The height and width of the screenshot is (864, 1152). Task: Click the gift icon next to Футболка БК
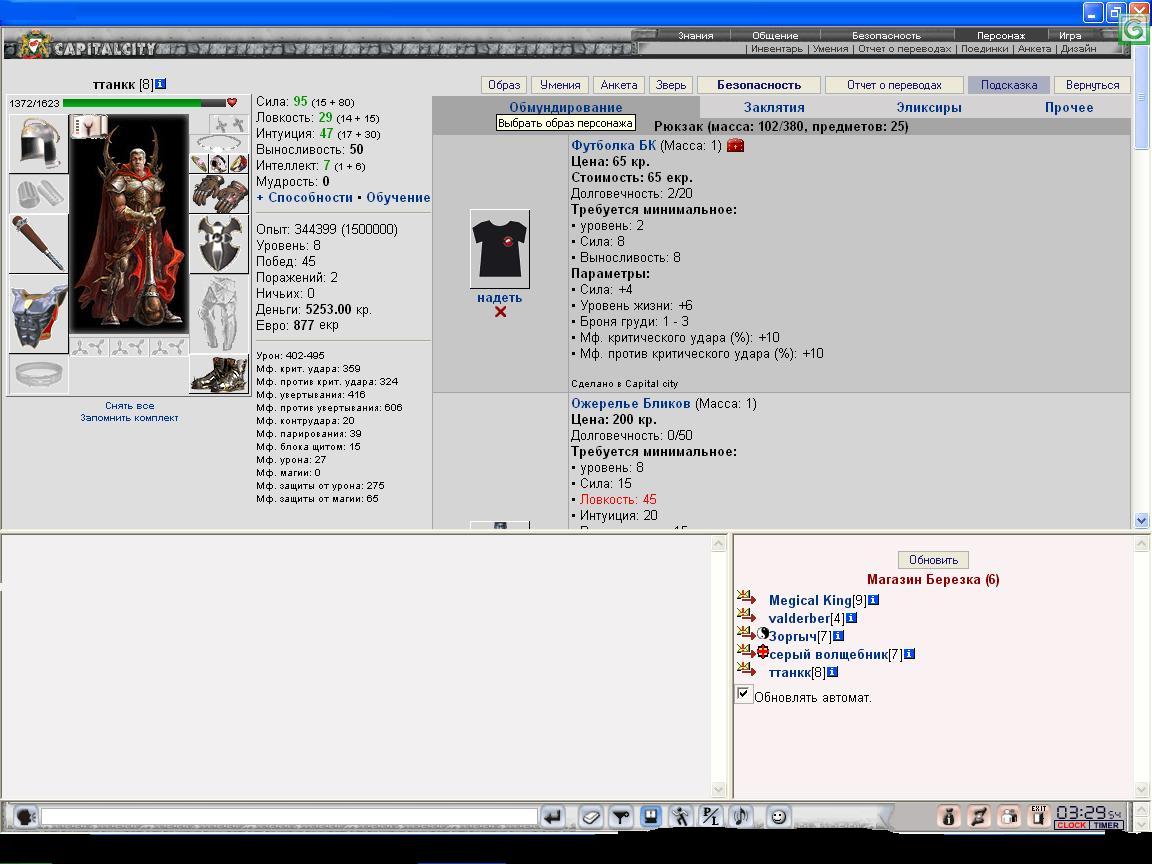tap(735, 145)
